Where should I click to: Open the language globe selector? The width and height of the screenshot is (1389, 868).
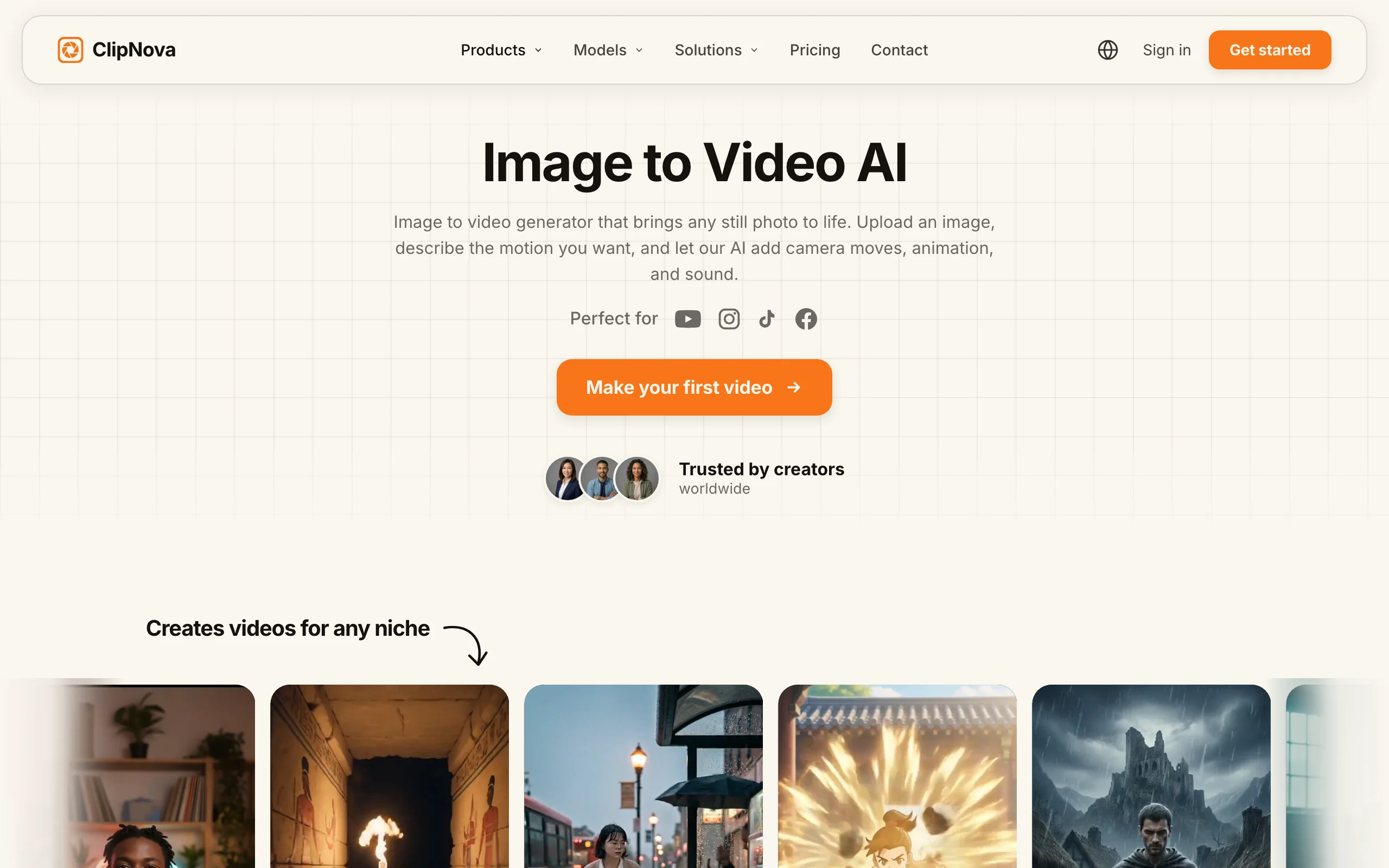1107,50
